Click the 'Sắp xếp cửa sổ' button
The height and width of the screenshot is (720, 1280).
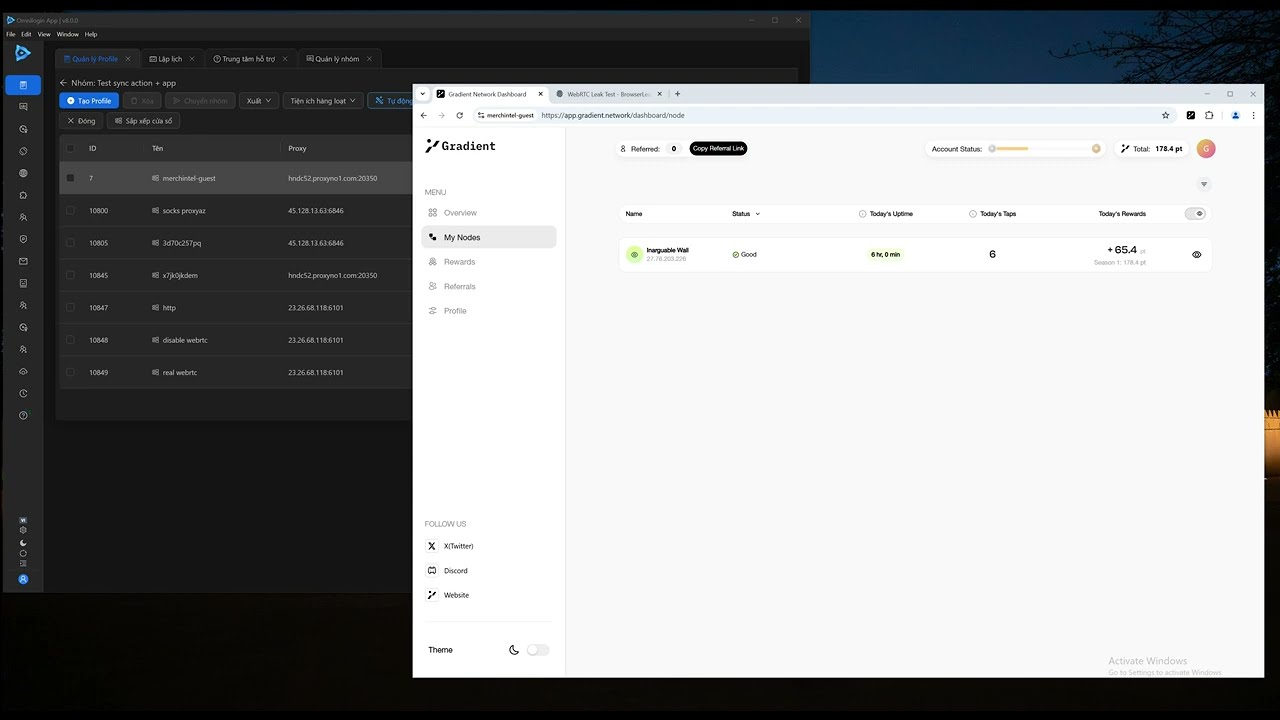coord(144,121)
